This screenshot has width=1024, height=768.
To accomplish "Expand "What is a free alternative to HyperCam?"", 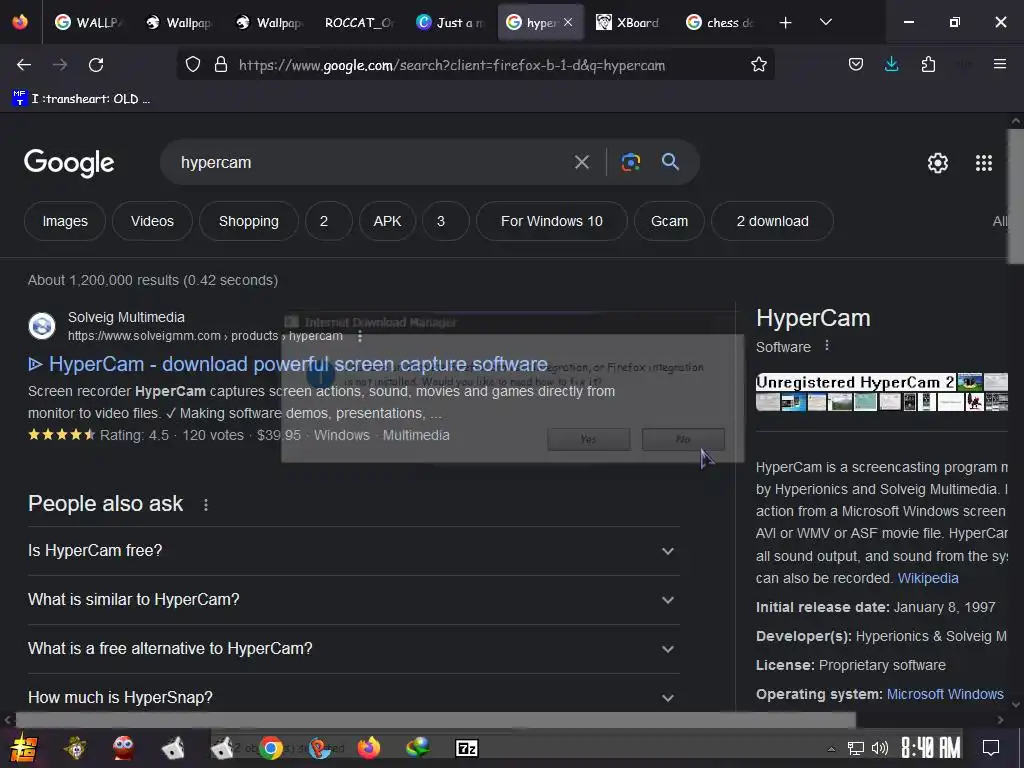I will (353, 648).
